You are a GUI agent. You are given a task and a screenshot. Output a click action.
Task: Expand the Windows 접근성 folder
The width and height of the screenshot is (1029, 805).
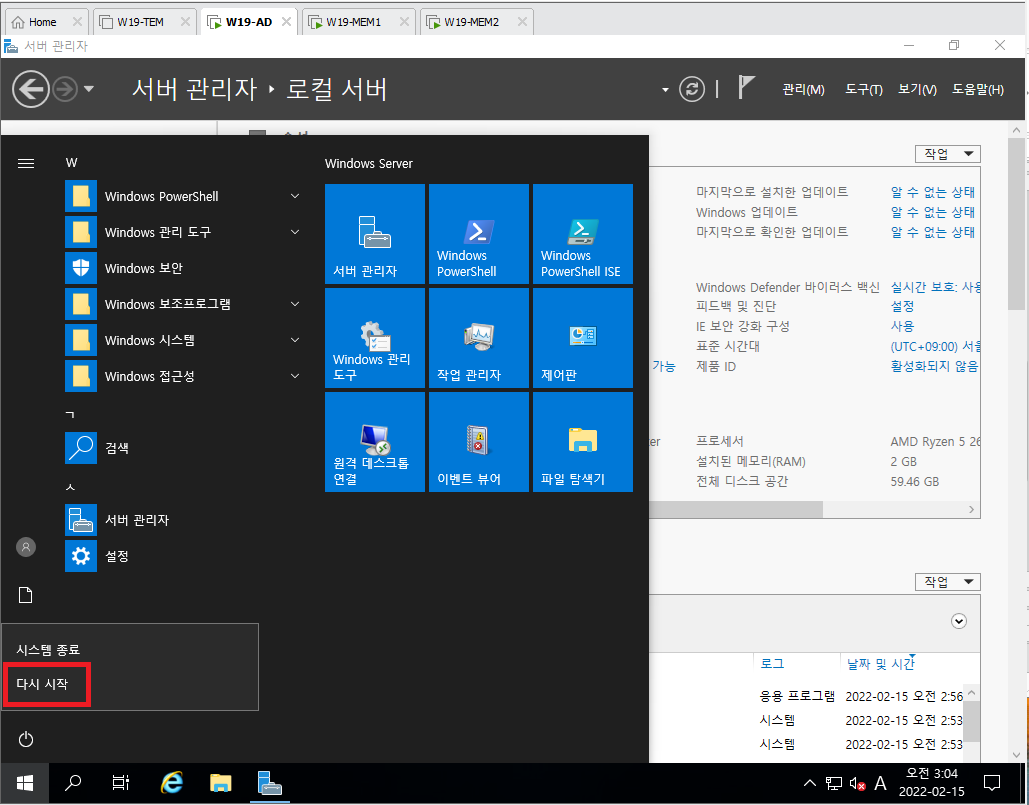295,377
